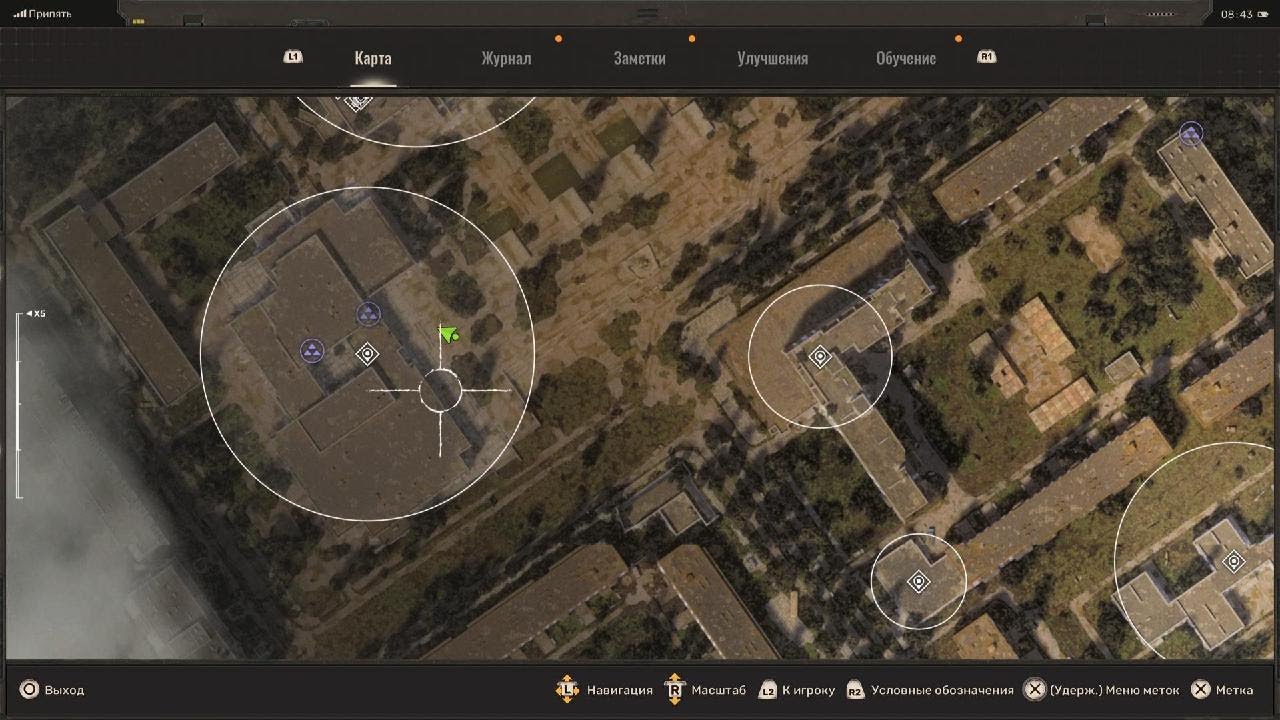
Task: Click the center of the map crosshair cursor
Action: point(440,390)
